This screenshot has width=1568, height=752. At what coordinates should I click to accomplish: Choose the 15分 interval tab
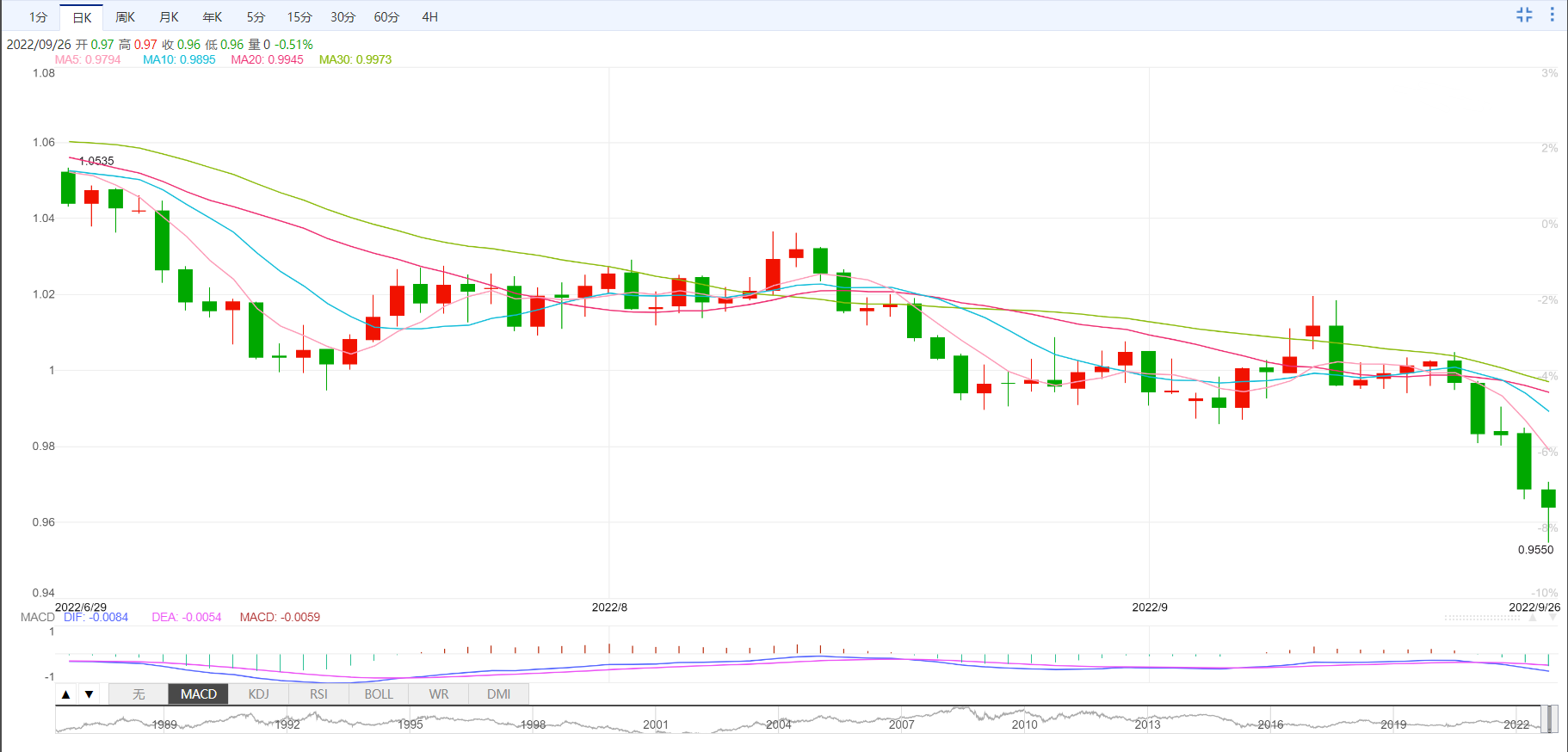[x=299, y=17]
